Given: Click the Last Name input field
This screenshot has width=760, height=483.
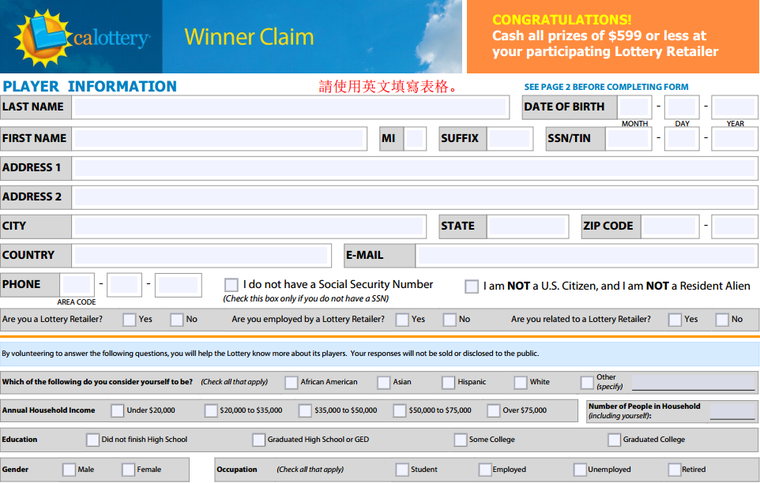Looking at the screenshot, I should (x=290, y=107).
